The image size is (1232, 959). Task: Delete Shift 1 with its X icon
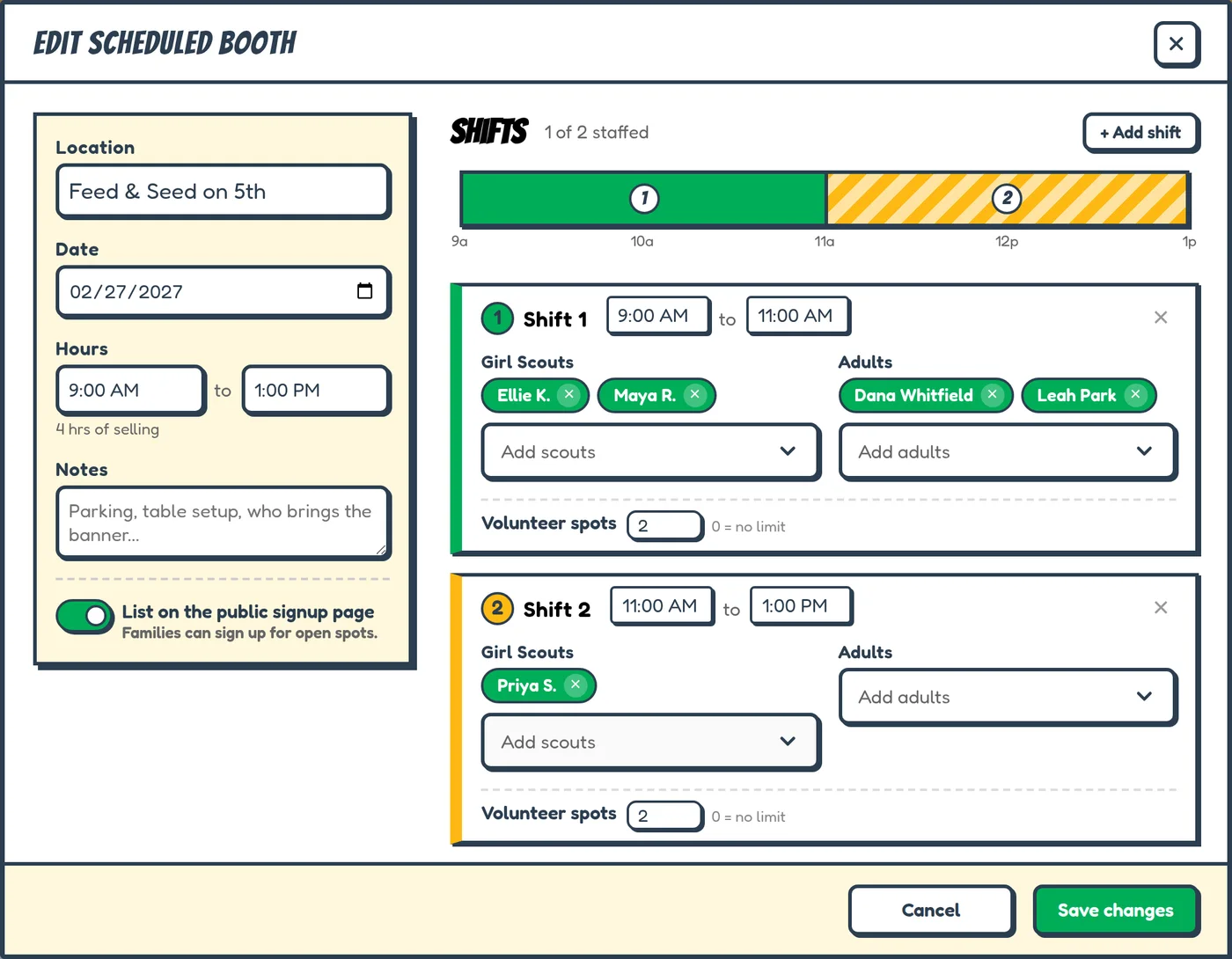pos(1161,318)
